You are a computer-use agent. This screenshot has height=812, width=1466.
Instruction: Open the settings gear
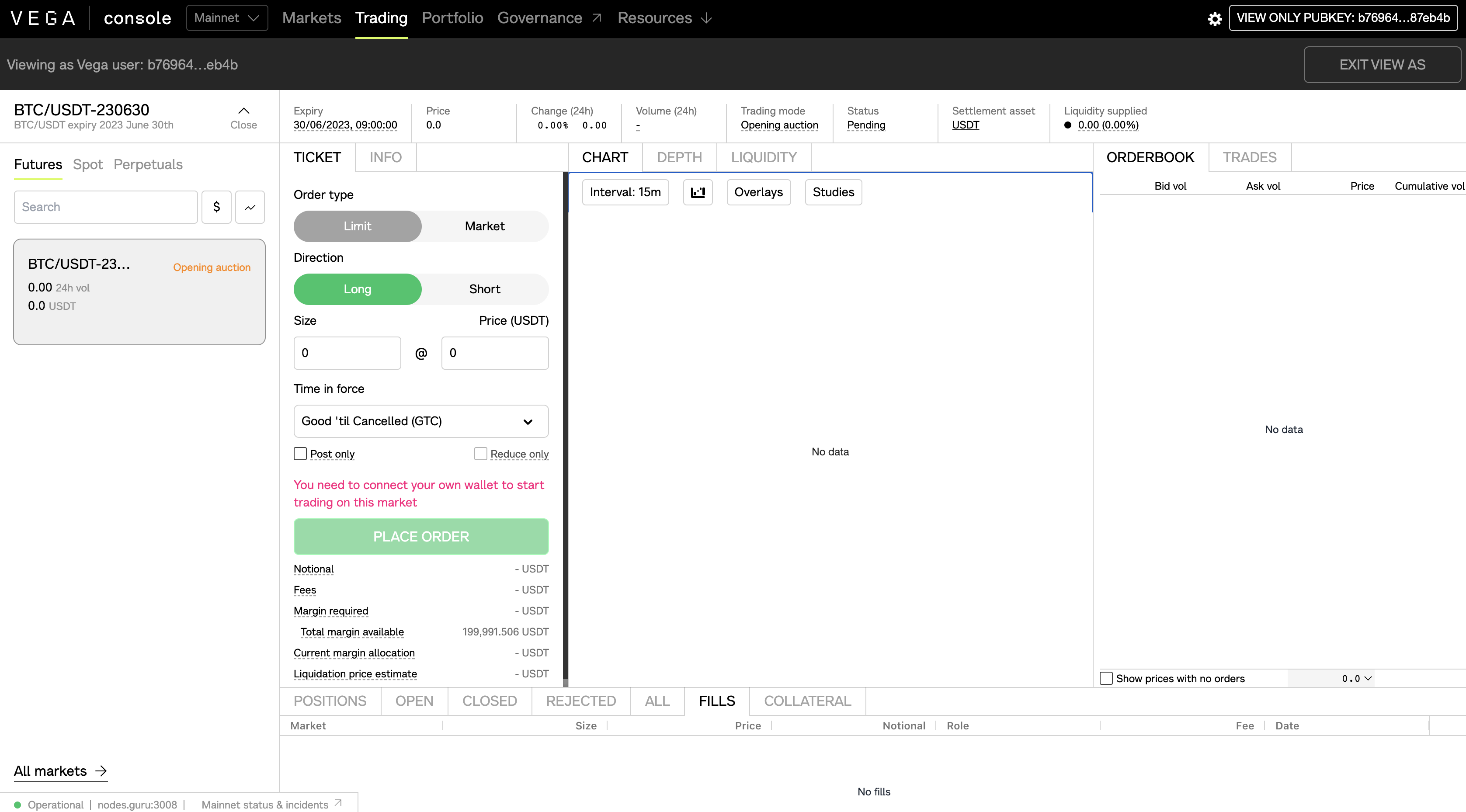[1215, 18]
